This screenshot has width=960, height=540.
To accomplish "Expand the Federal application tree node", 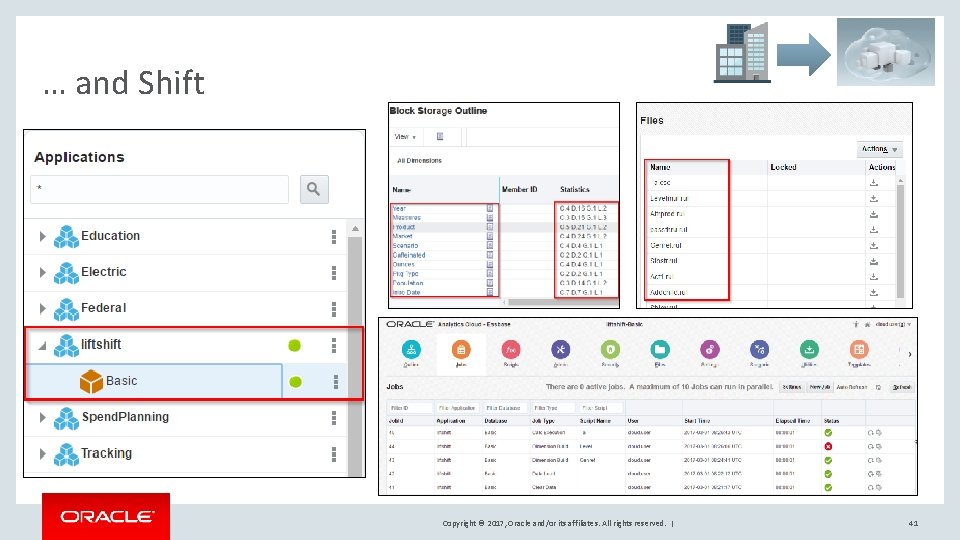I will [42, 309].
